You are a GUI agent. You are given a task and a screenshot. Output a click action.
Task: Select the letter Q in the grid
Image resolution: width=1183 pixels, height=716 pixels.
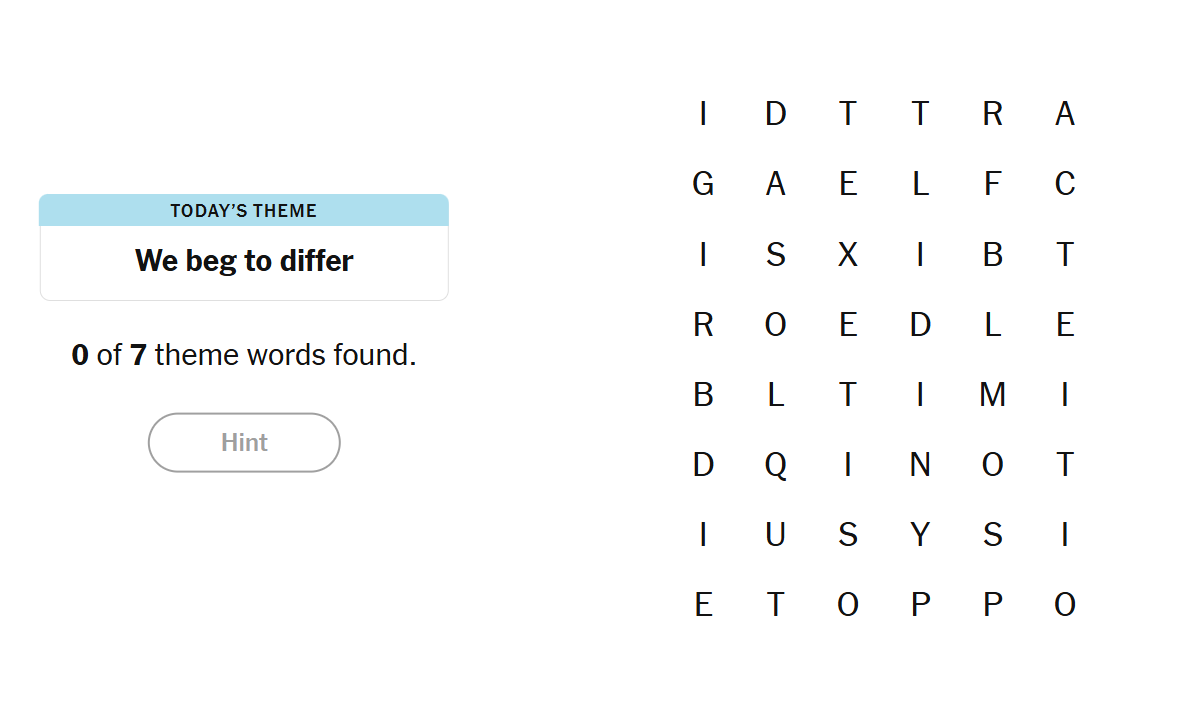[776, 465]
